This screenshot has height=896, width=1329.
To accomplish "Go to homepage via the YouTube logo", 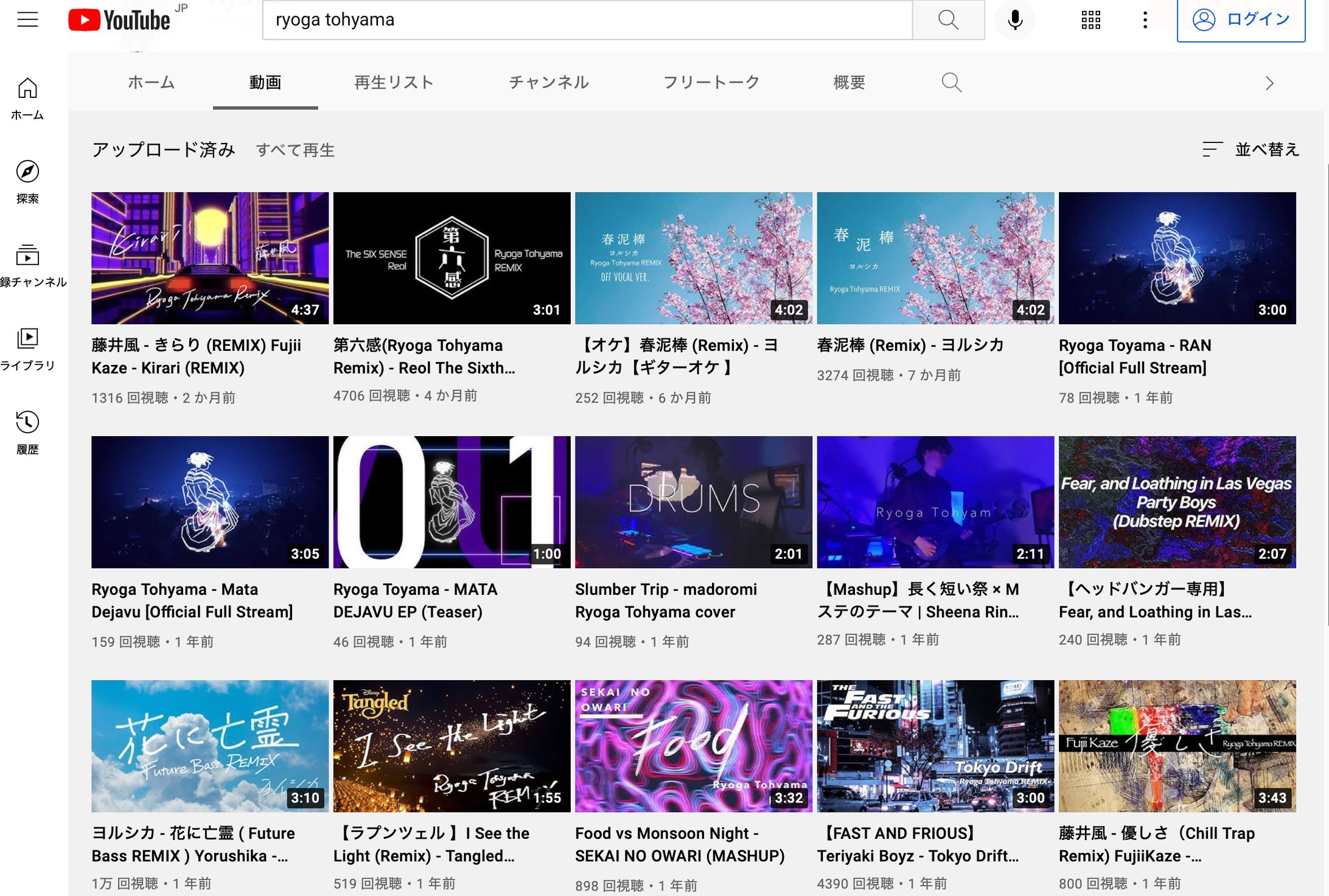I will (119, 19).
